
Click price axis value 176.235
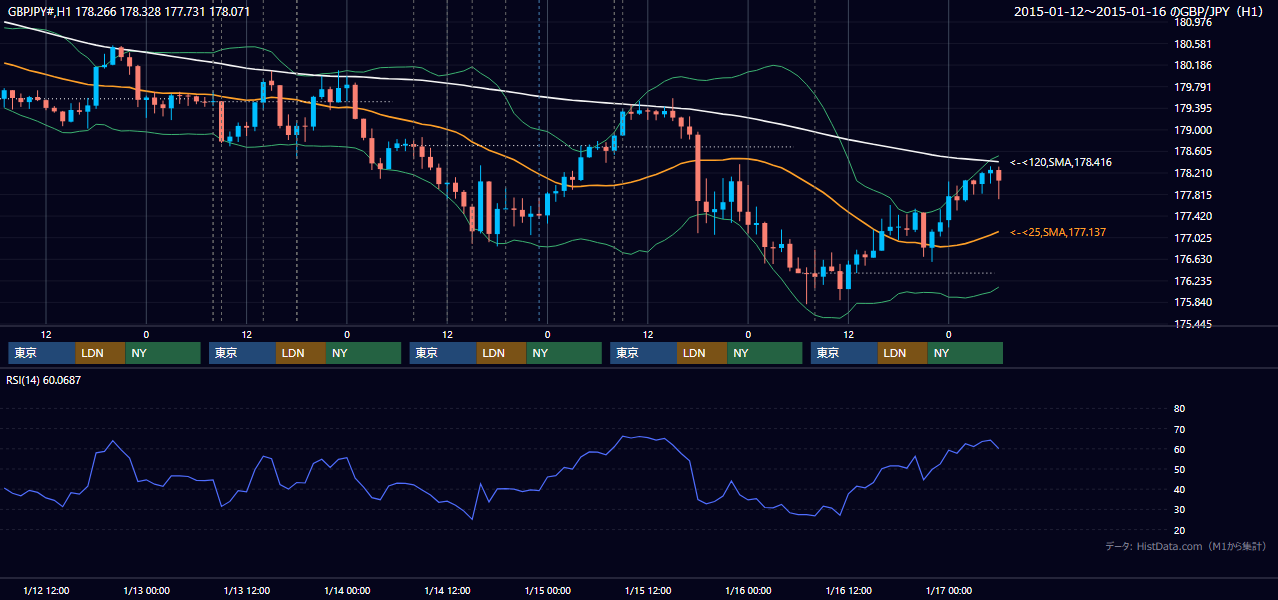pyautogui.click(x=1193, y=281)
